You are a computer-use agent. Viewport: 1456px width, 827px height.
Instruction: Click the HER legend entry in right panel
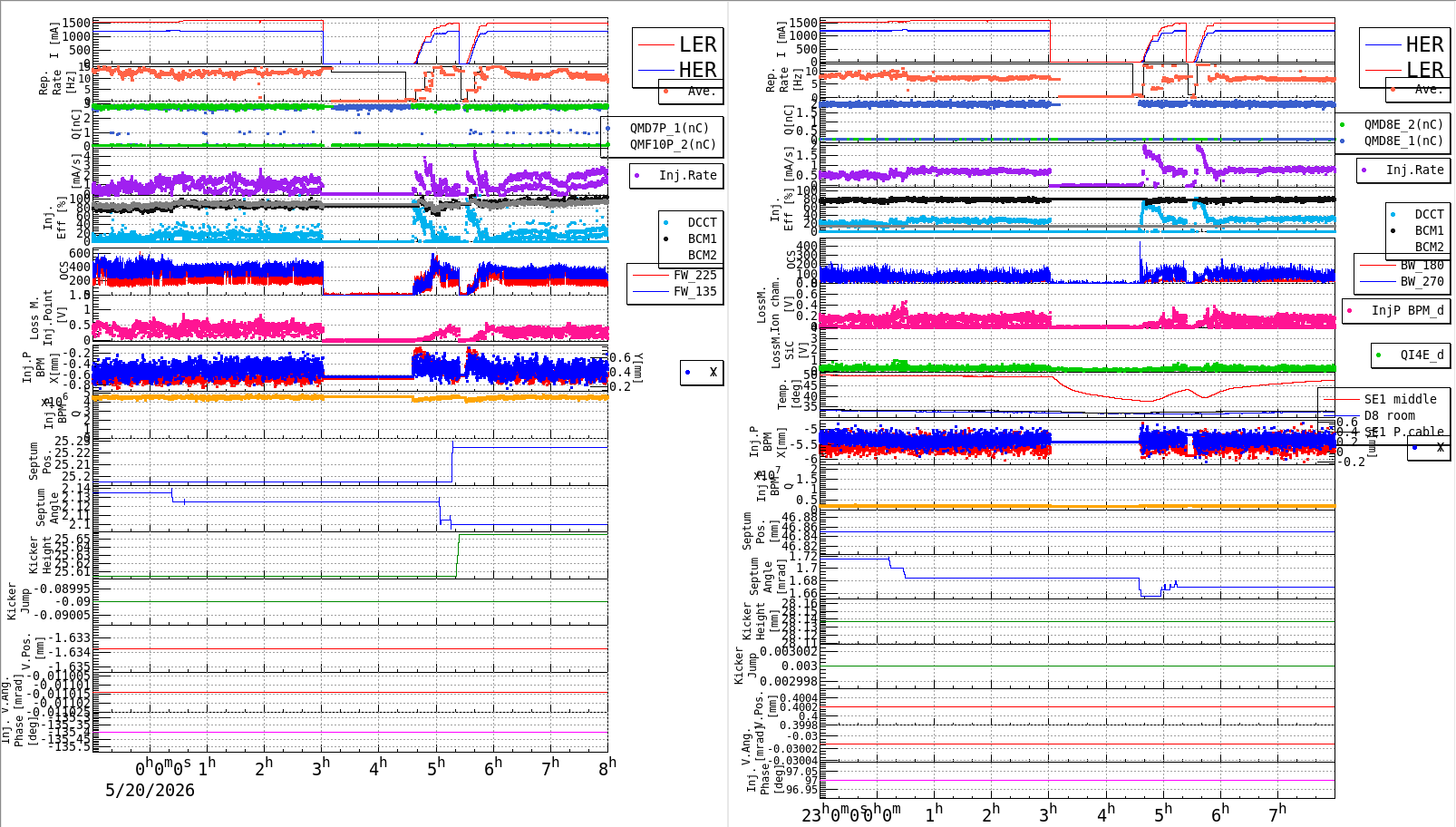(1404, 44)
